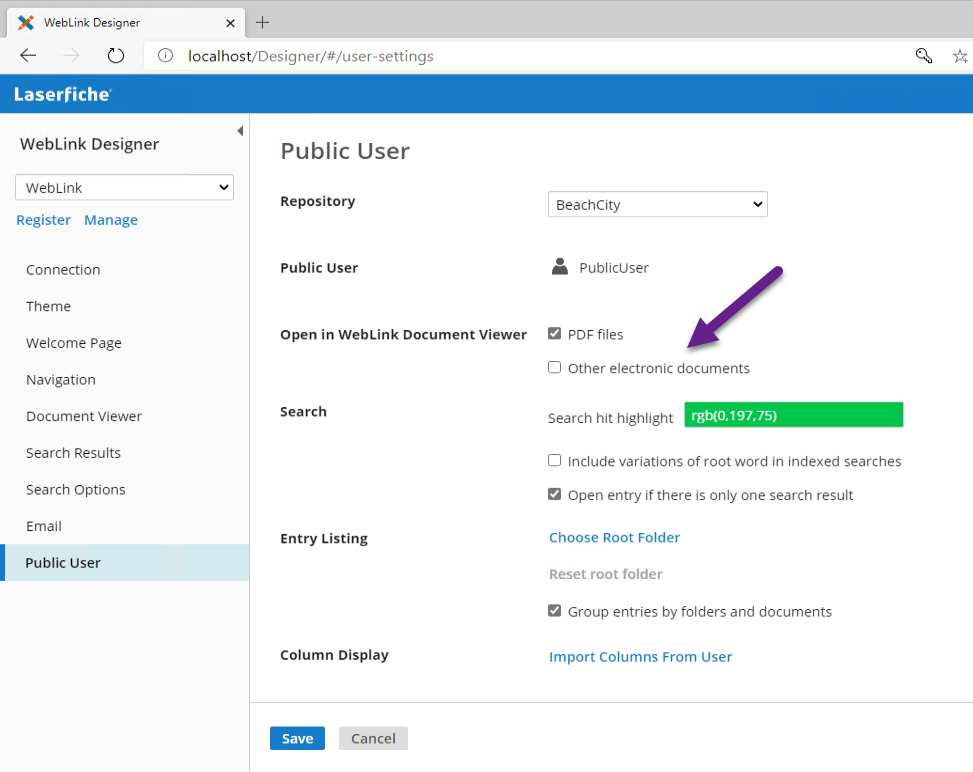
Task: Click the WebLink Designer browser tab
Action: click(126, 23)
